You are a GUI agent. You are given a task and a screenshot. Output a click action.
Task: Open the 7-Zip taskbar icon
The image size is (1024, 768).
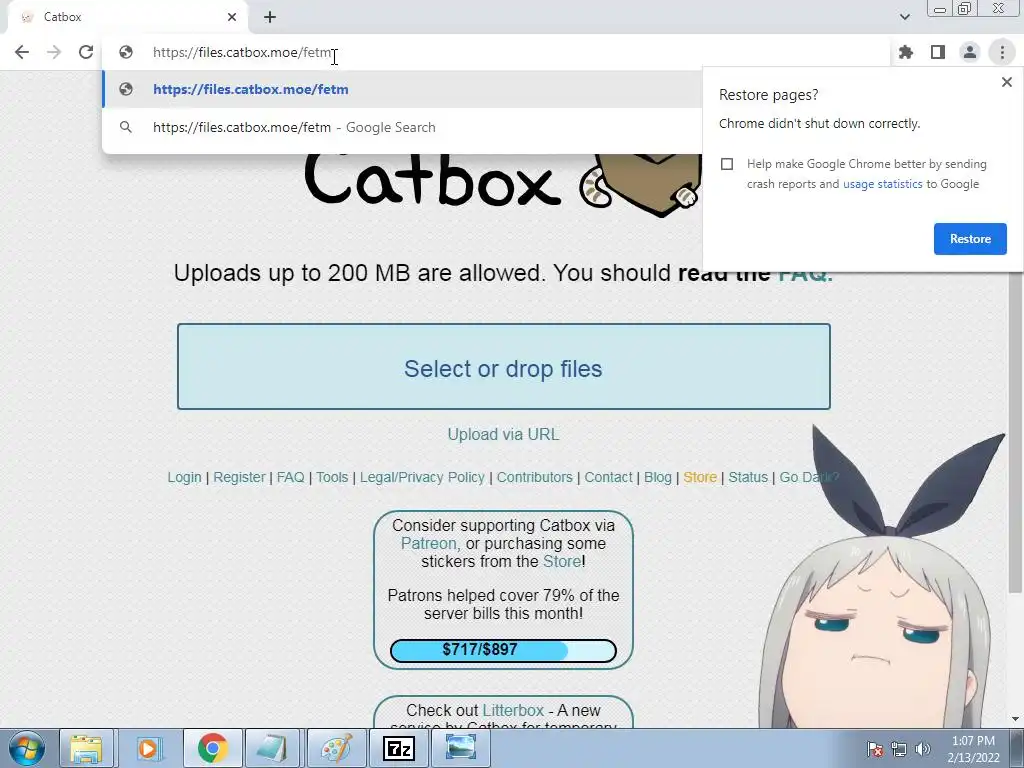(399, 748)
